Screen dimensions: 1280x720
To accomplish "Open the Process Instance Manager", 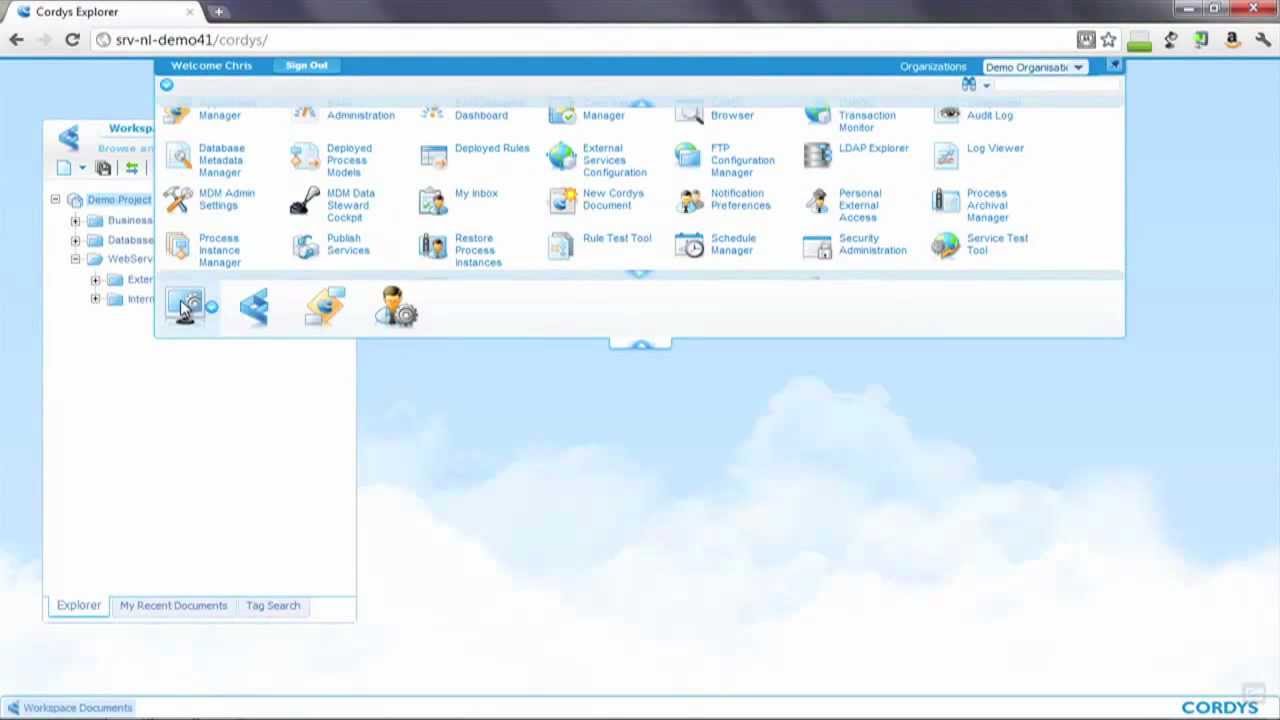I will (x=178, y=246).
